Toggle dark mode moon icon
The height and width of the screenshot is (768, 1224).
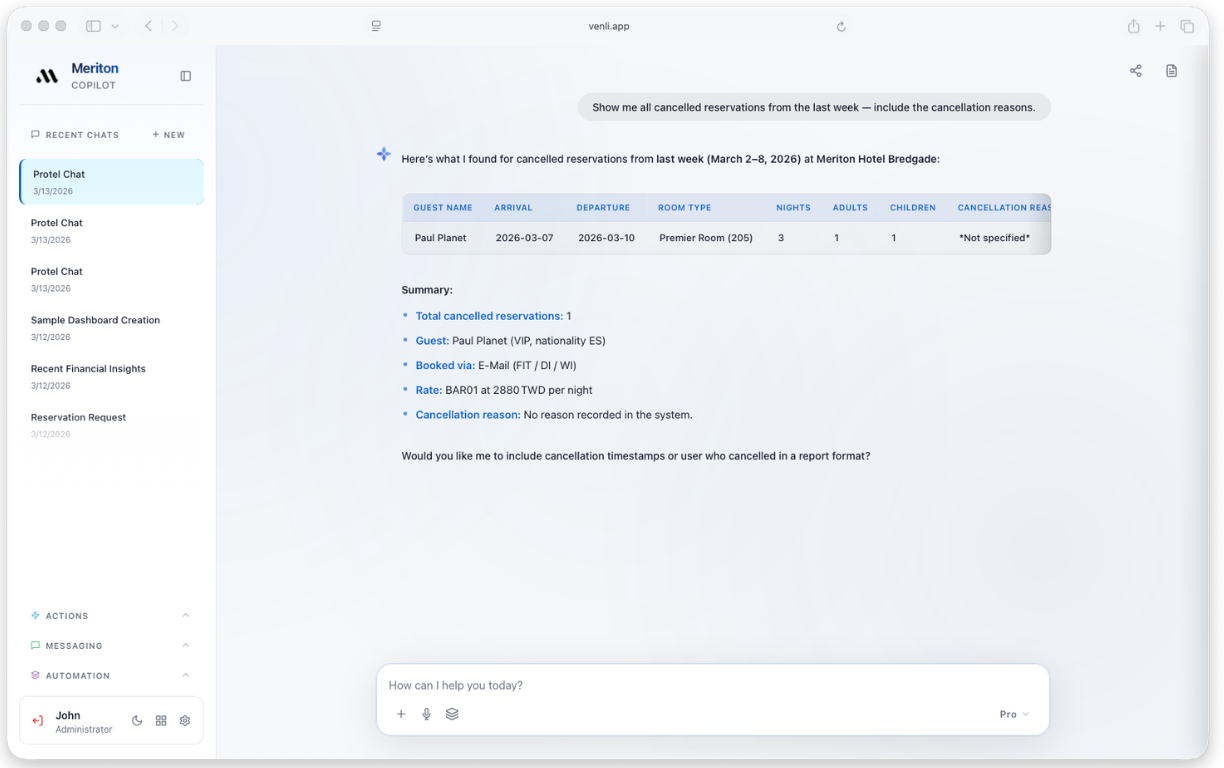137,721
